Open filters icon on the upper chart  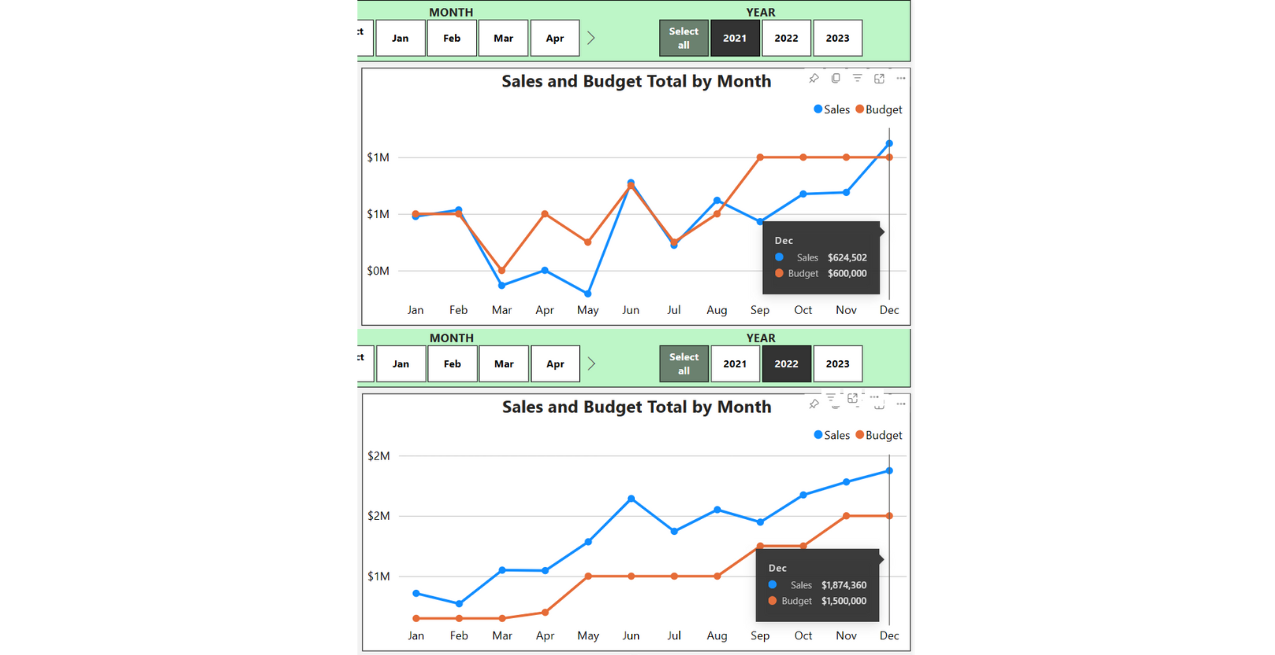tap(857, 78)
